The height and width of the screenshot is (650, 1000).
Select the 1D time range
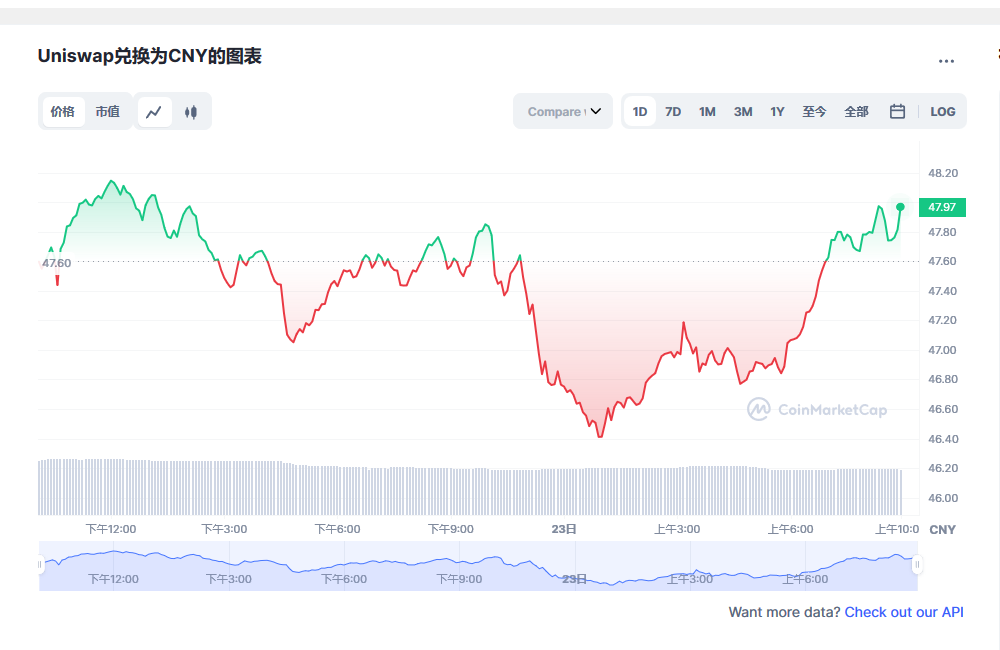(x=640, y=112)
